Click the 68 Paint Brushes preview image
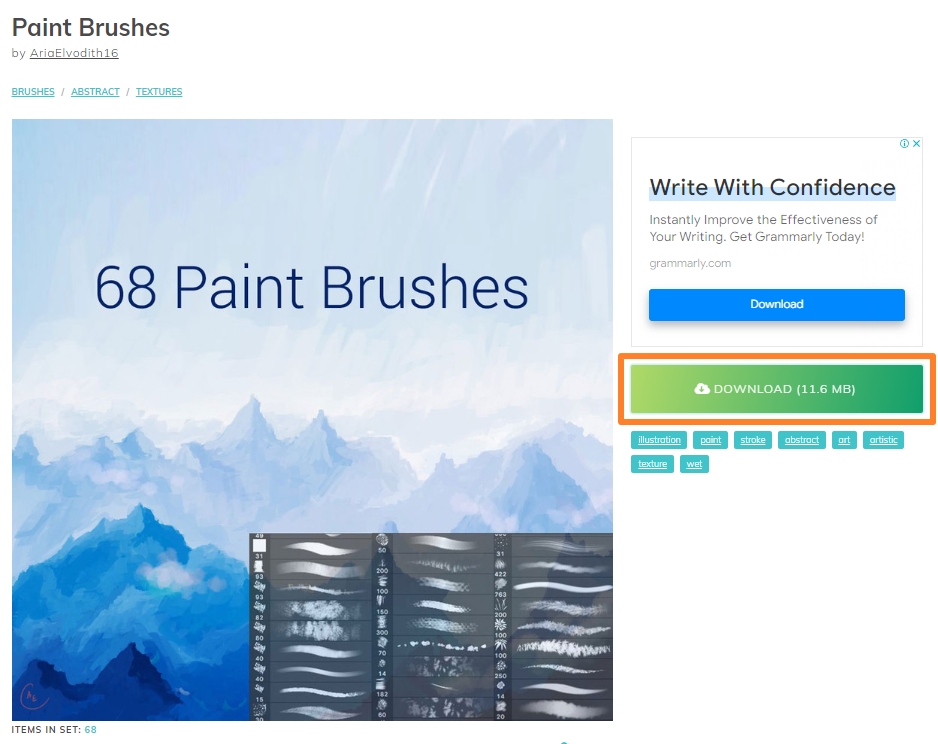Image resolution: width=938 pixels, height=744 pixels. point(312,419)
